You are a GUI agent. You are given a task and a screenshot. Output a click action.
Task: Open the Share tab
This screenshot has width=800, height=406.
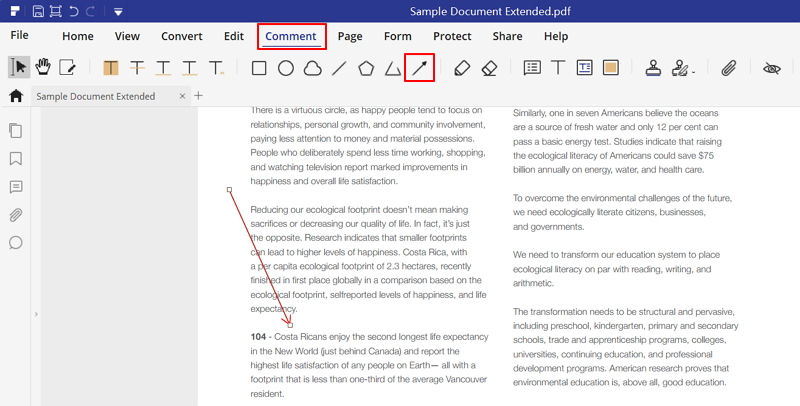coord(507,36)
